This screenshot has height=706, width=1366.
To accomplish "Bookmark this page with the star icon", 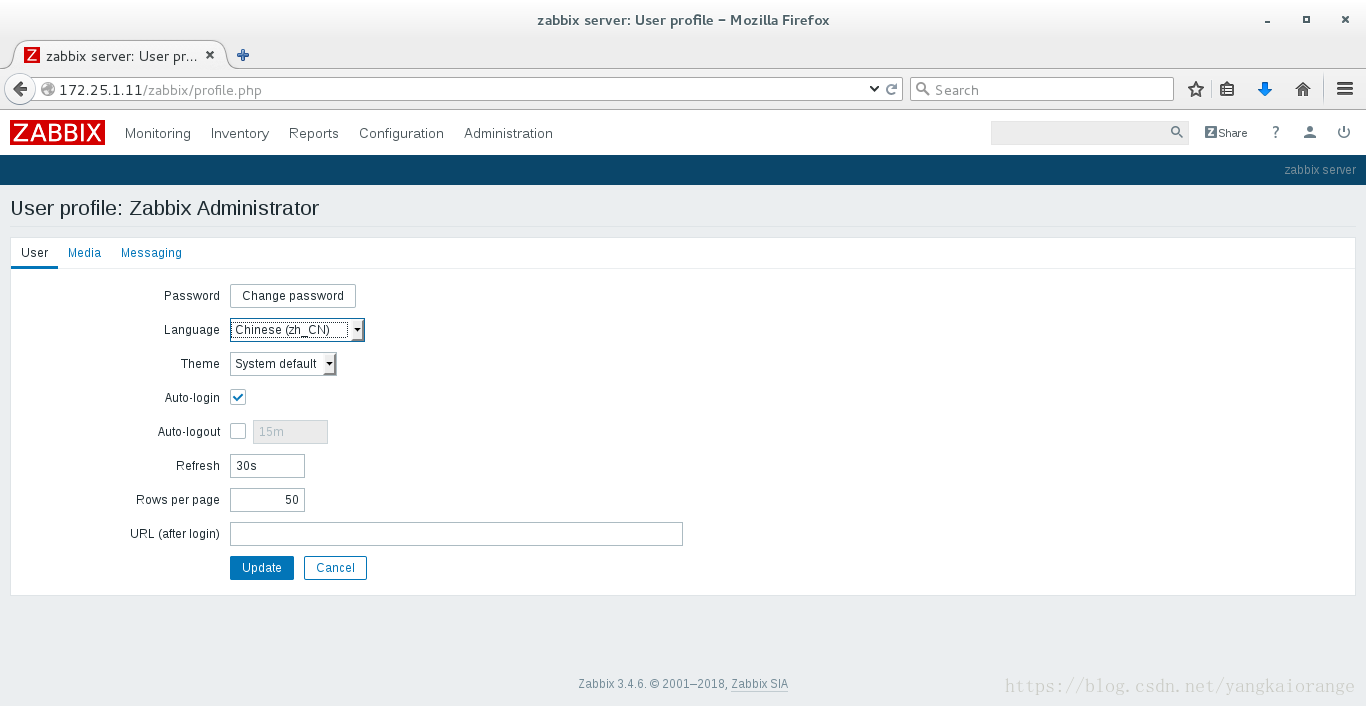I will point(1196,89).
